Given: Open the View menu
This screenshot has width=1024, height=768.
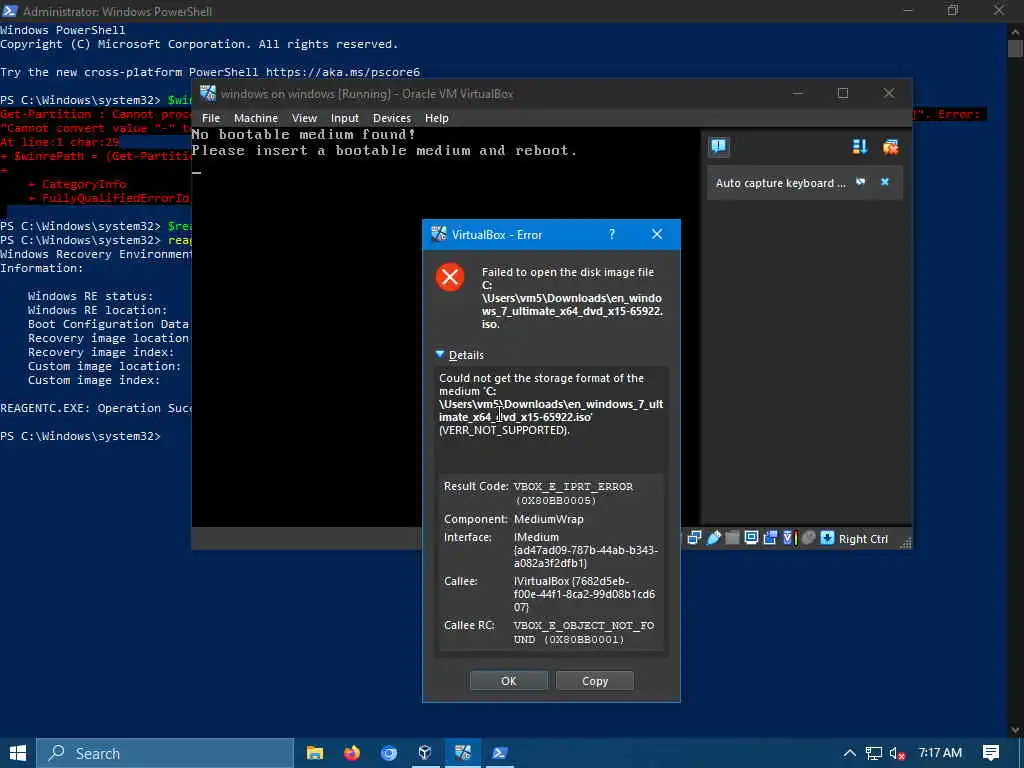Looking at the screenshot, I should 304,118.
